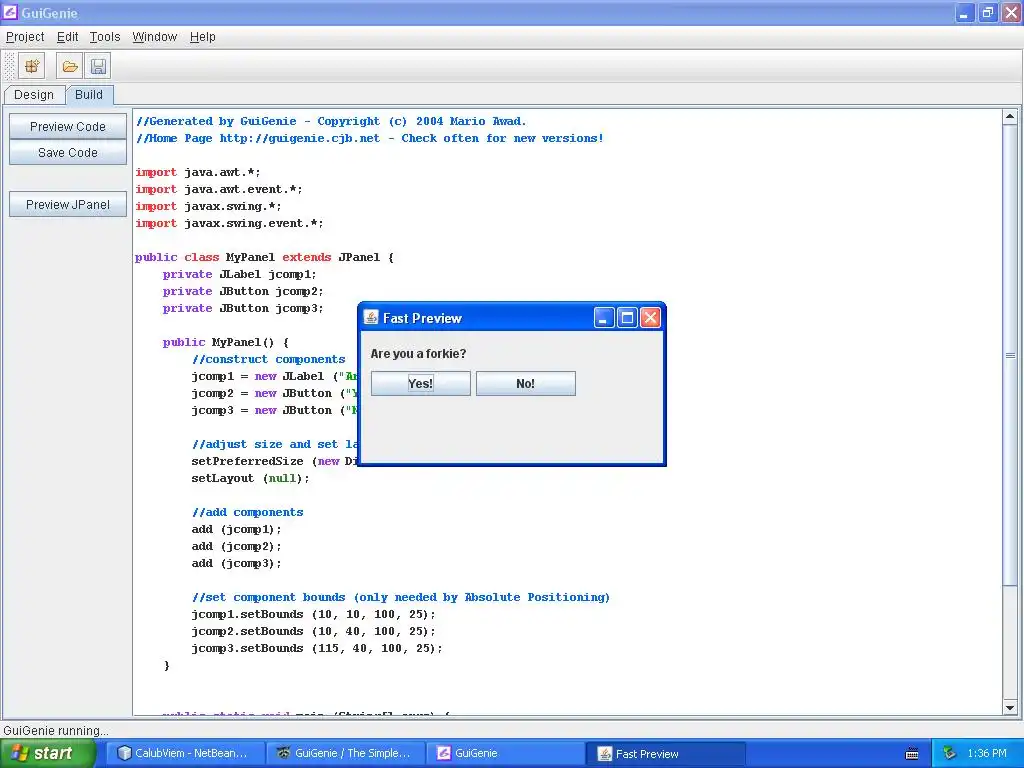
Task: Click the Preview JPanel button
Action: point(68,204)
